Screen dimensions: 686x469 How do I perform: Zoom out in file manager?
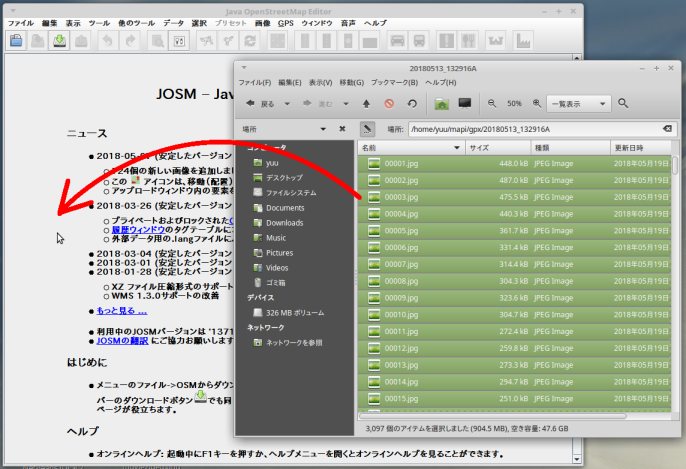click(x=492, y=103)
